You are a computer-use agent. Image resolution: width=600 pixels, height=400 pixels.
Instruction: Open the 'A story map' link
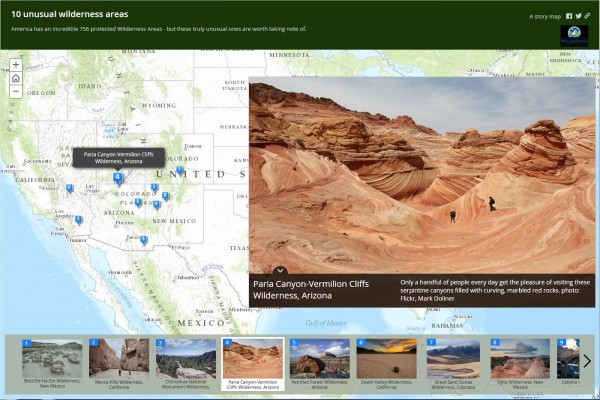(x=544, y=17)
